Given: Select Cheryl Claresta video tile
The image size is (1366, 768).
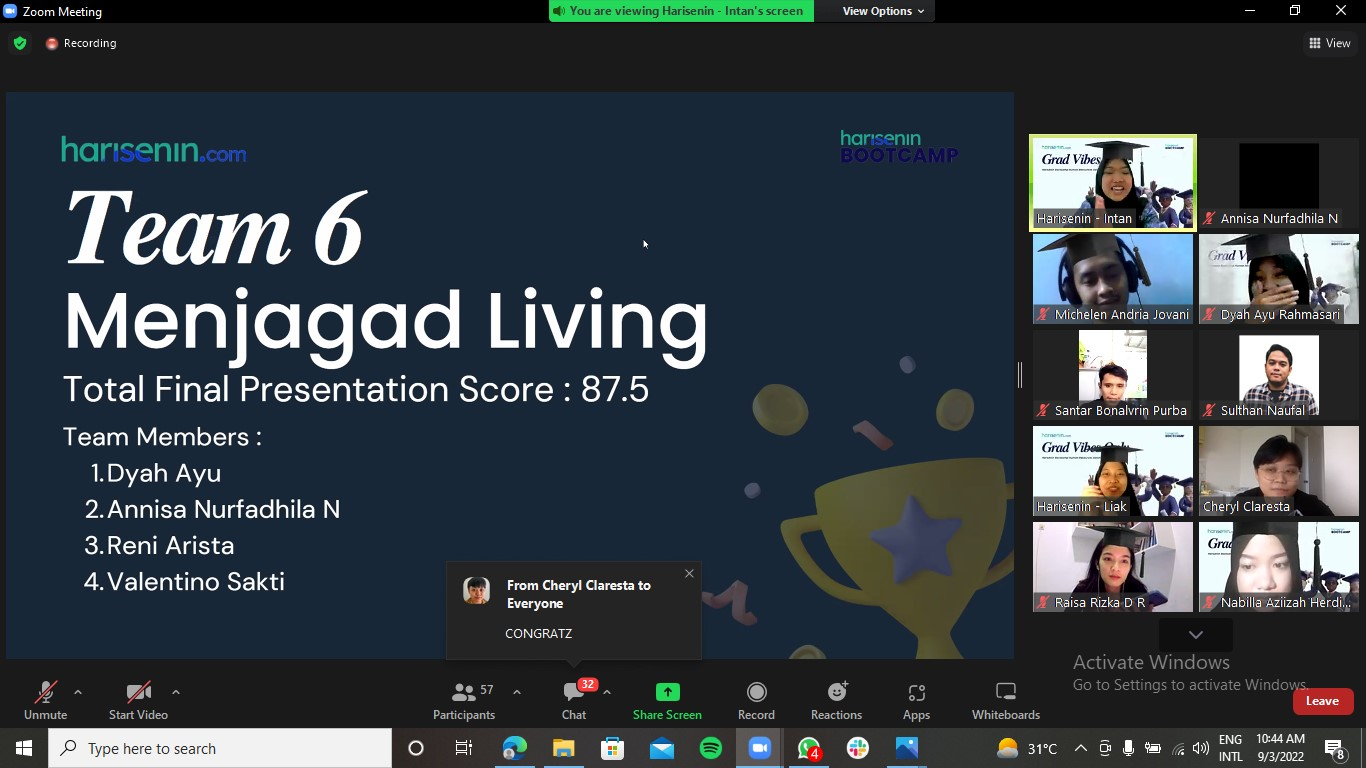Looking at the screenshot, I should pos(1279,471).
